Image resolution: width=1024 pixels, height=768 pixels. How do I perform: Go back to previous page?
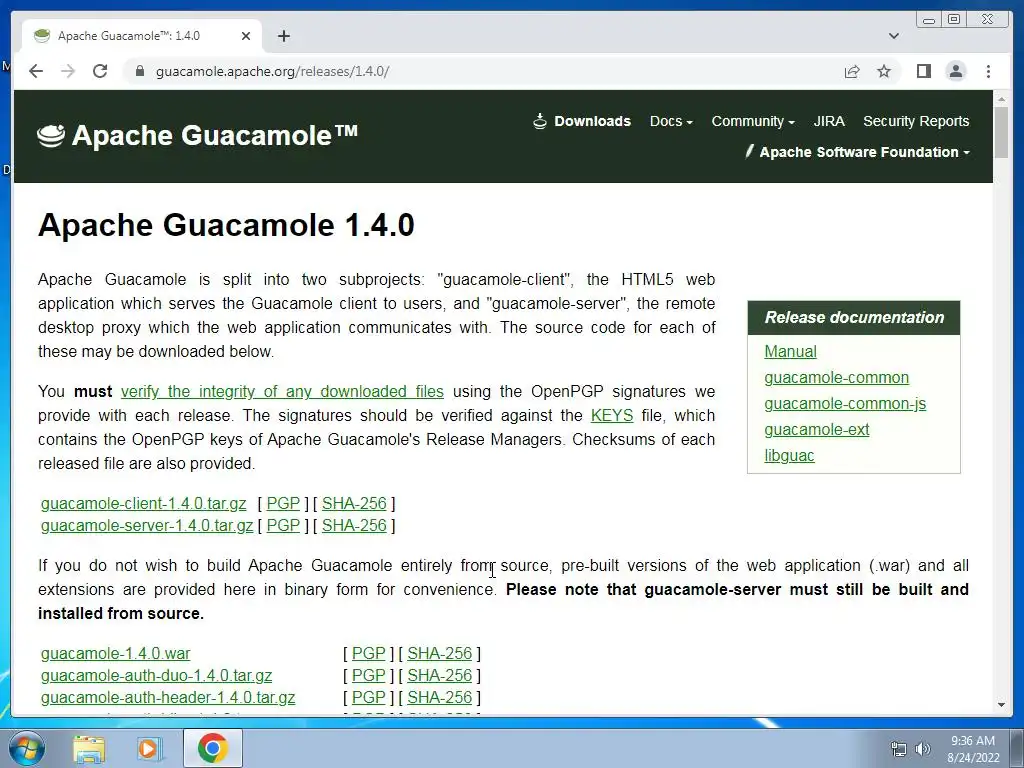pyautogui.click(x=36, y=71)
